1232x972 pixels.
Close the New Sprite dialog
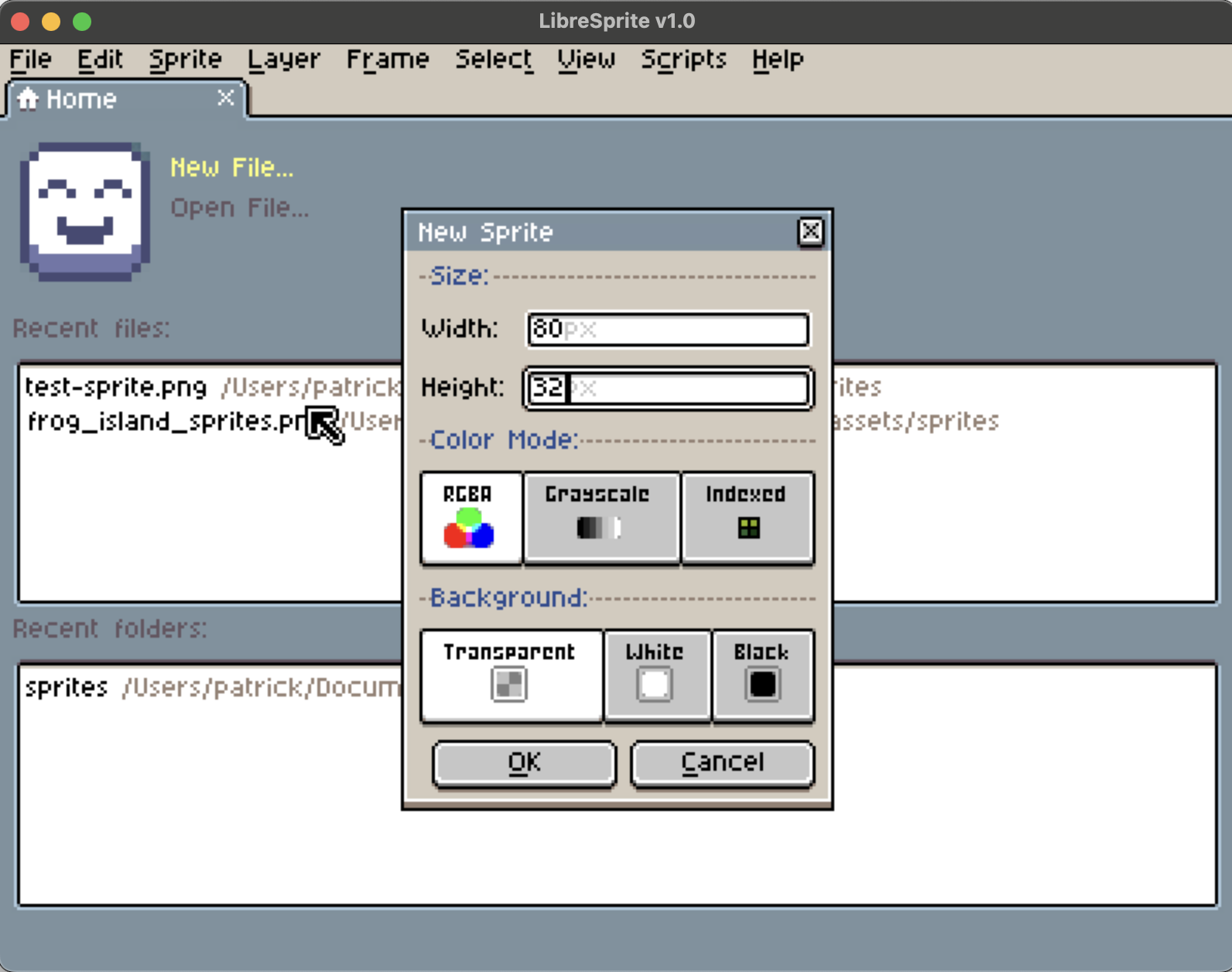point(810,231)
